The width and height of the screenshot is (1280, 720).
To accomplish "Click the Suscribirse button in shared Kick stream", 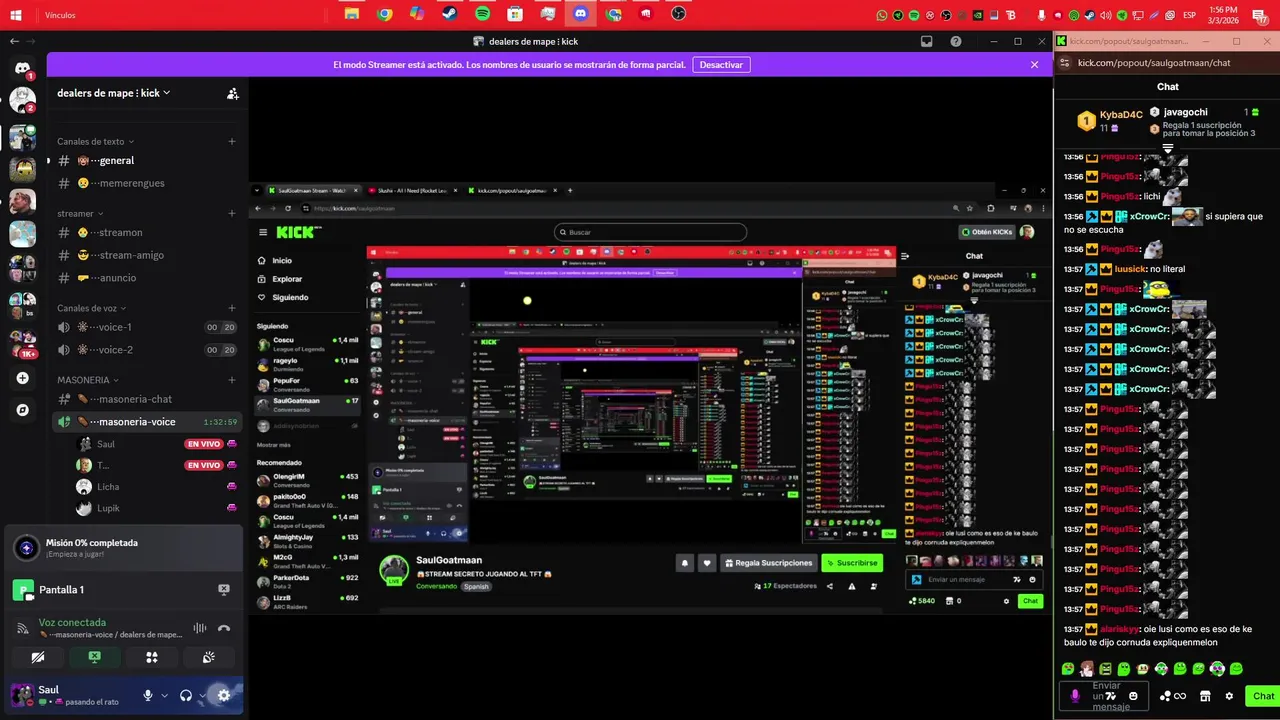I will [852, 563].
